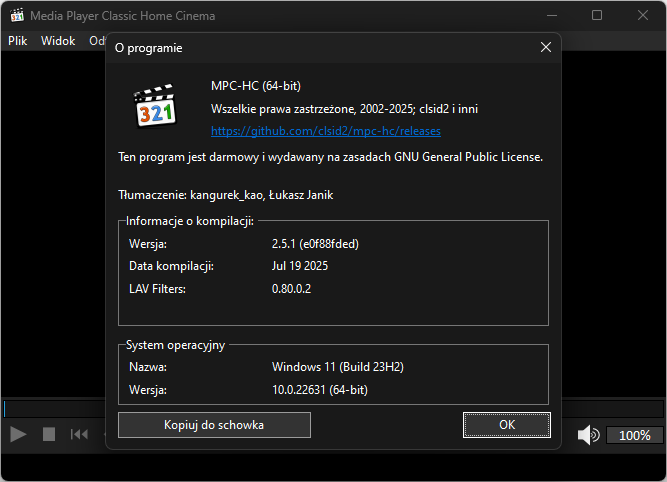This screenshot has height=482, width=667.
Task: Click the 100% volume level field
Action: (x=634, y=435)
